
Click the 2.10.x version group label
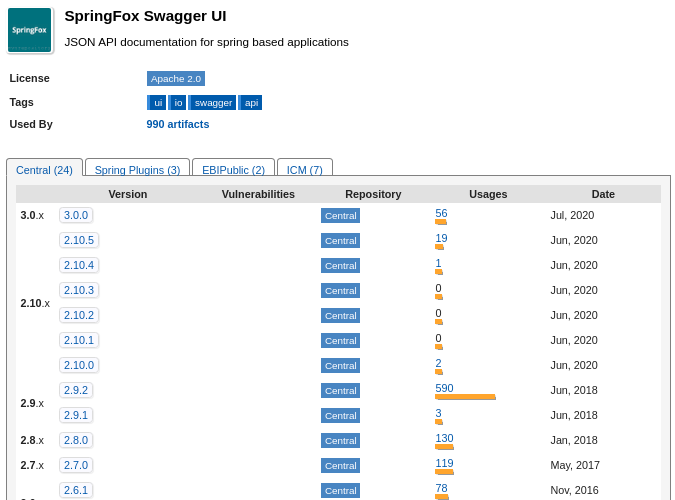(35, 303)
